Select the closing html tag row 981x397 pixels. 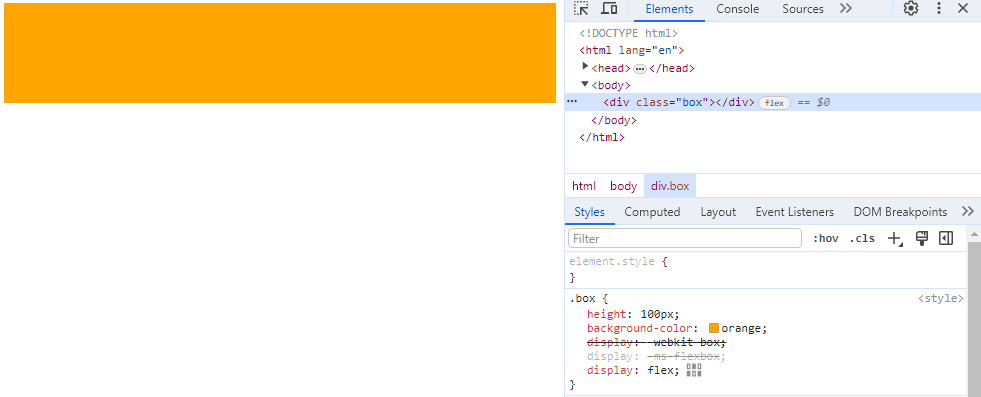click(602, 137)
